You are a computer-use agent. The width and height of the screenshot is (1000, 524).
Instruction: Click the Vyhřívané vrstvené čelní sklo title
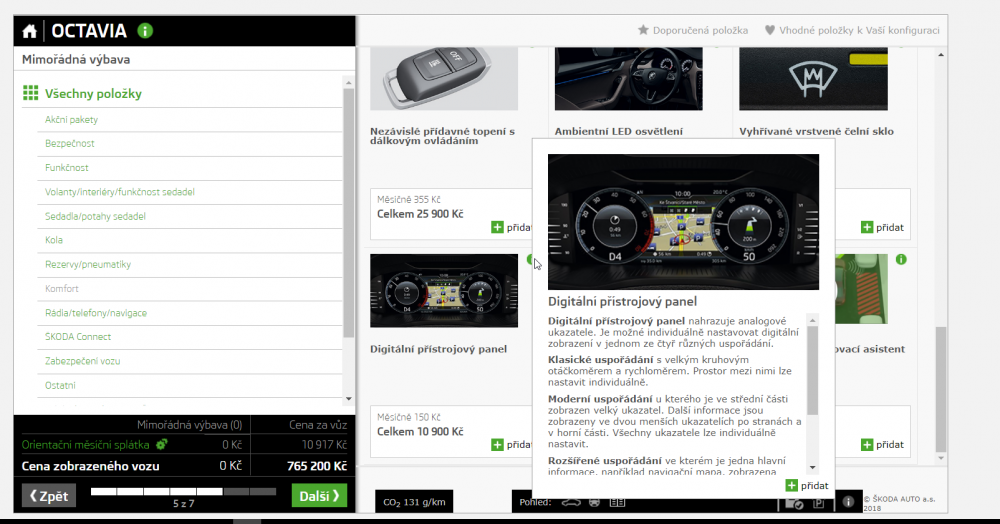pos(816,131)
